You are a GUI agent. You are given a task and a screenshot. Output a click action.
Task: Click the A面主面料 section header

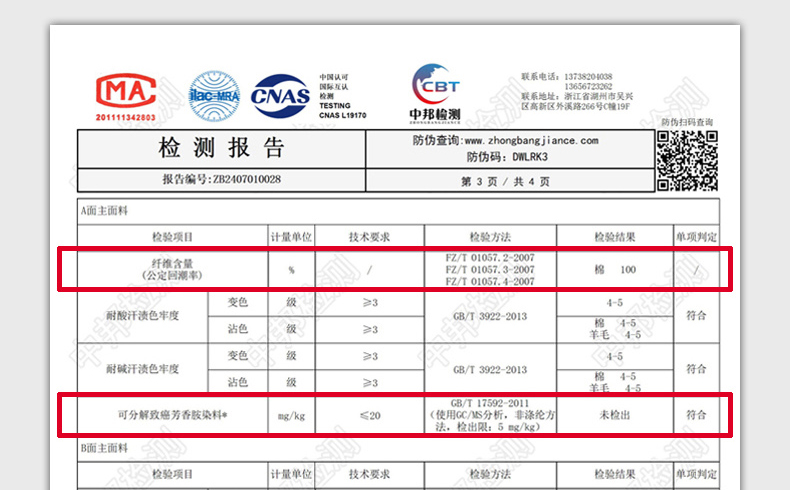click(104, 213)
